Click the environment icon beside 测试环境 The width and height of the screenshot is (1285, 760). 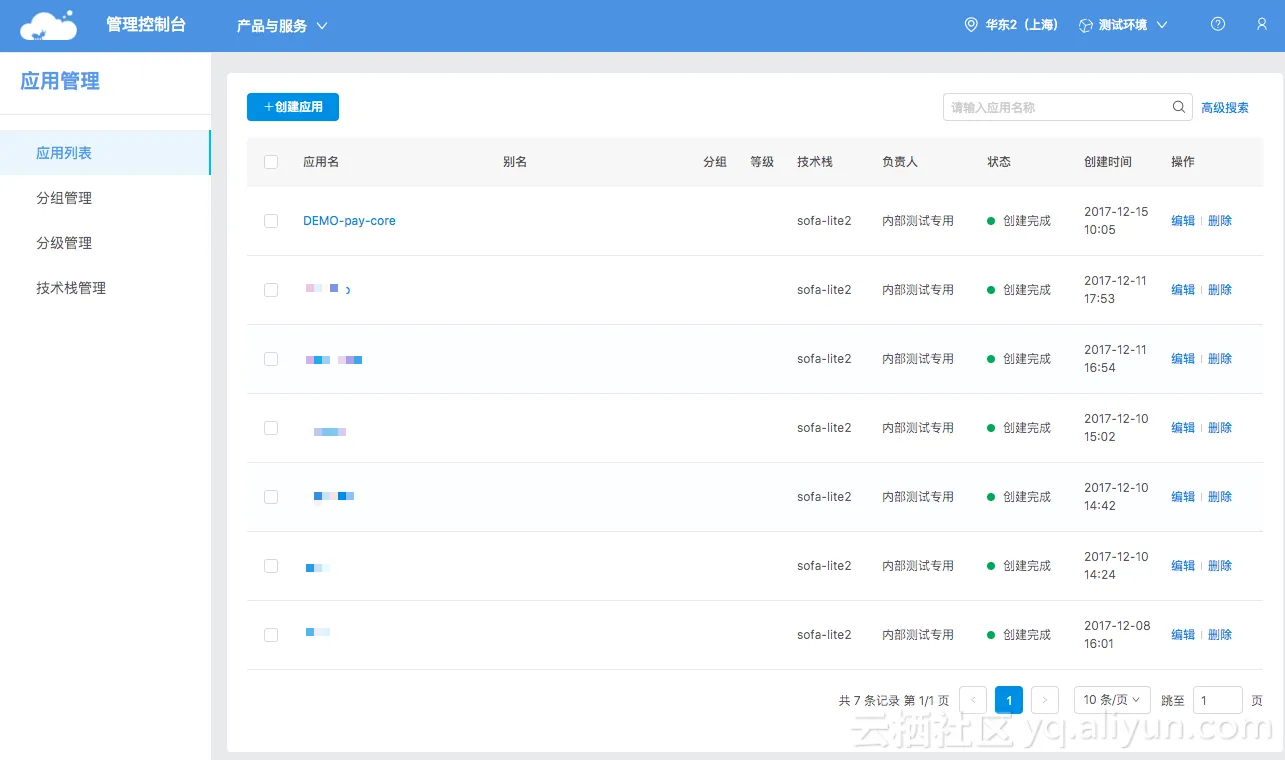coord(1086,25)
